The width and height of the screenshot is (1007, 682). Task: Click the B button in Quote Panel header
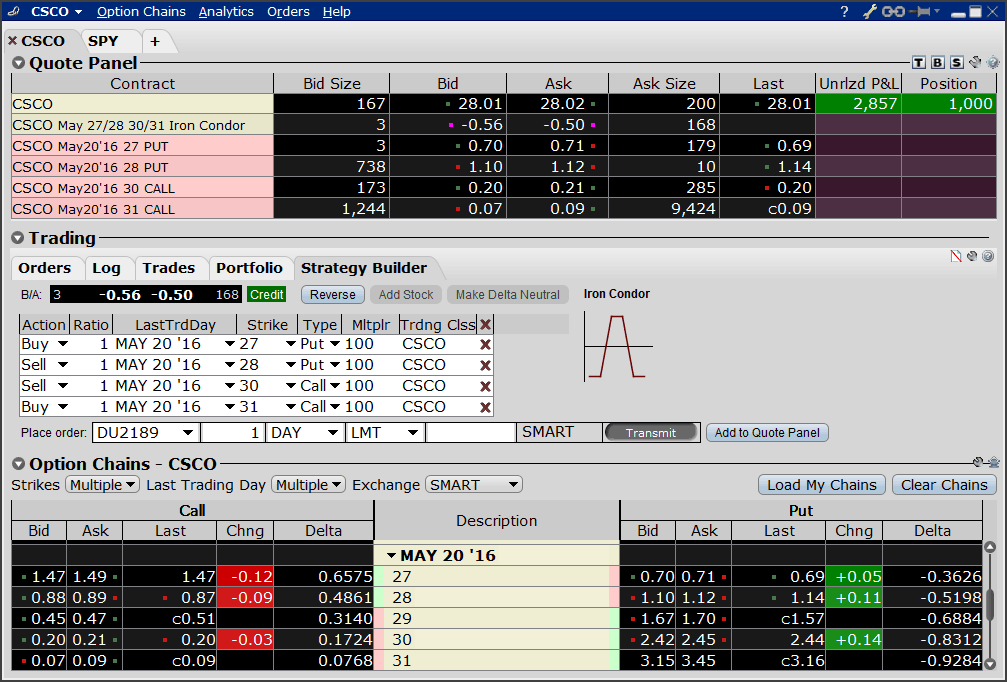pos(938,62)
